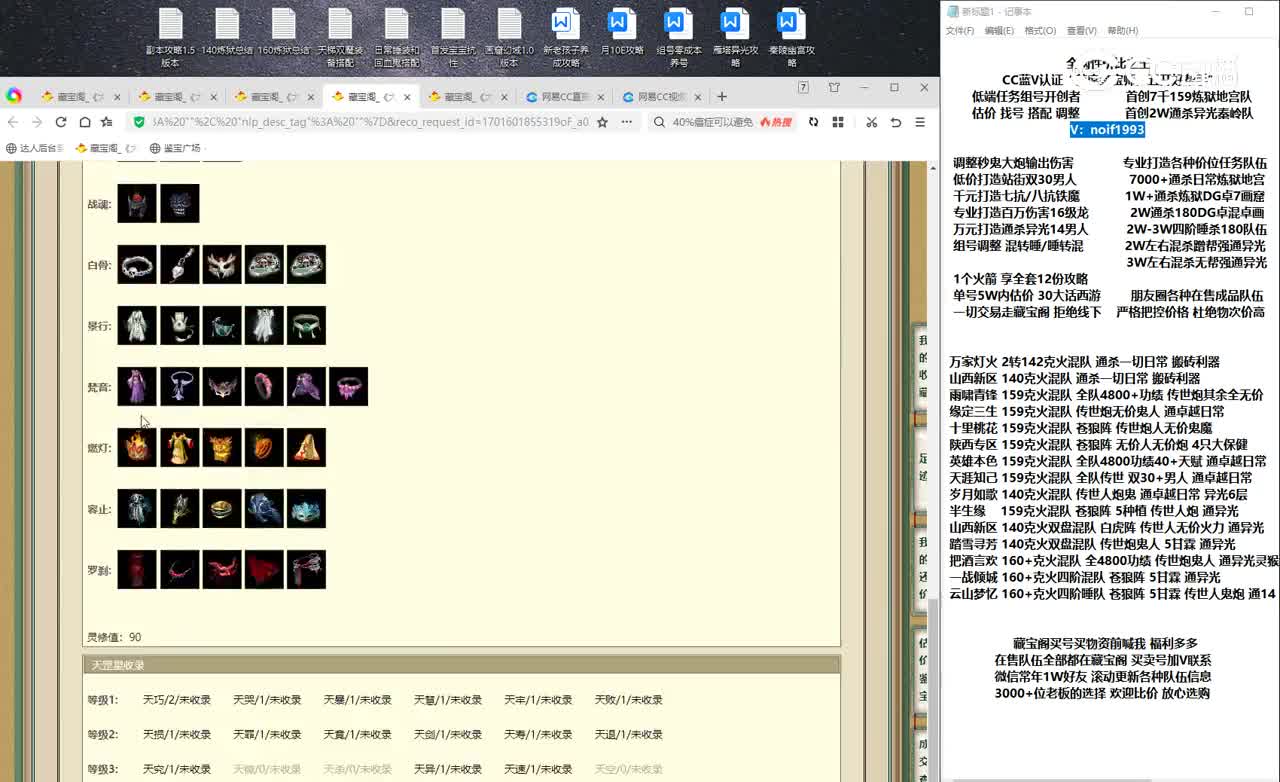
Task: Open the browser hamburger main menu
Action: [920, 122]
